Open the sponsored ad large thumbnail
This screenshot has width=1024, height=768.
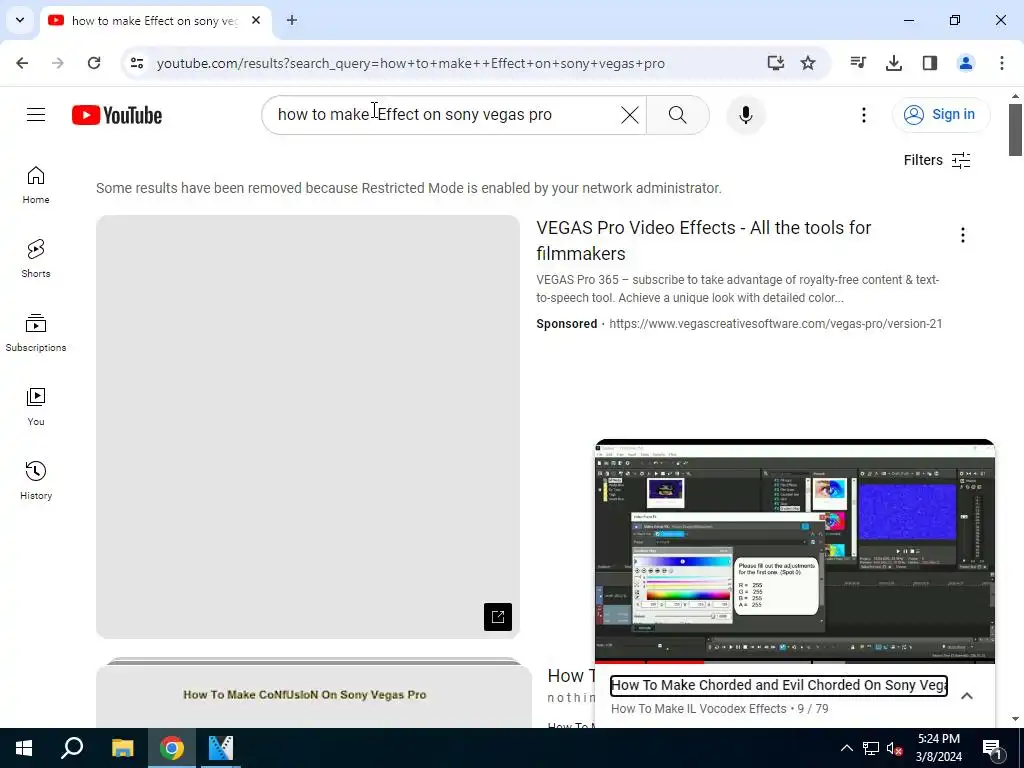[308, 426]
